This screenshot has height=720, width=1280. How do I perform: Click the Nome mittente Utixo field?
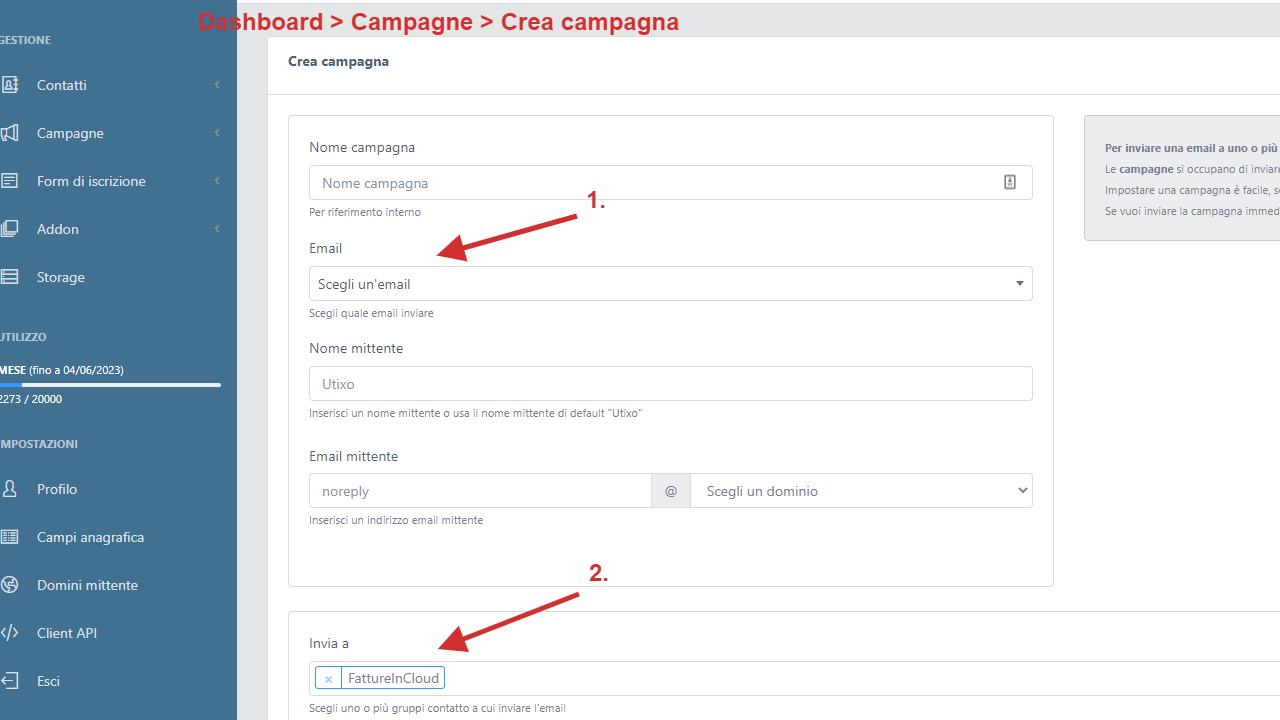point(671,384)
